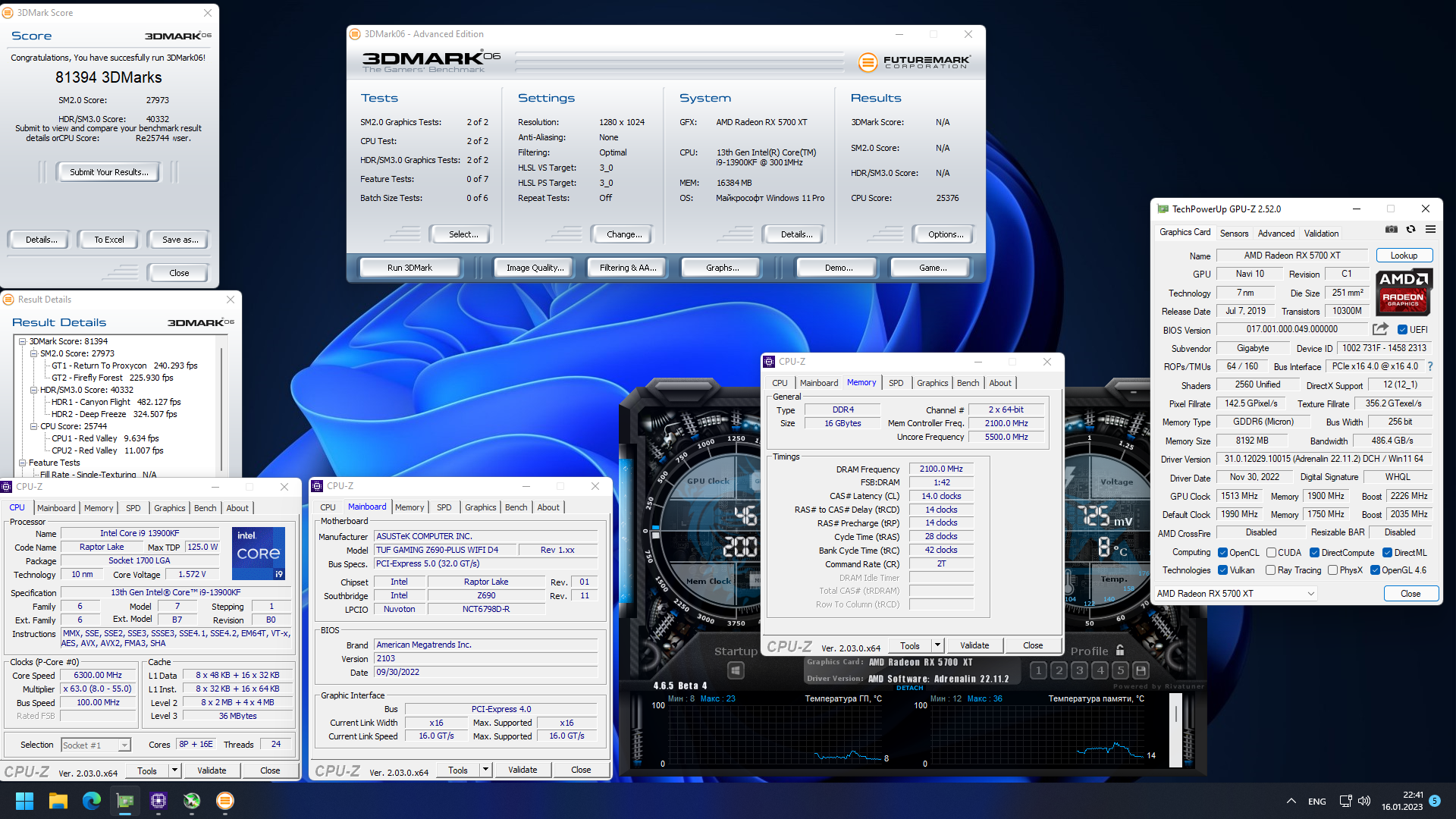The image size is (1456, 819).
Task: Click the BIOS export share icon in GPU-Z
Action: (x=1380, y=329)
